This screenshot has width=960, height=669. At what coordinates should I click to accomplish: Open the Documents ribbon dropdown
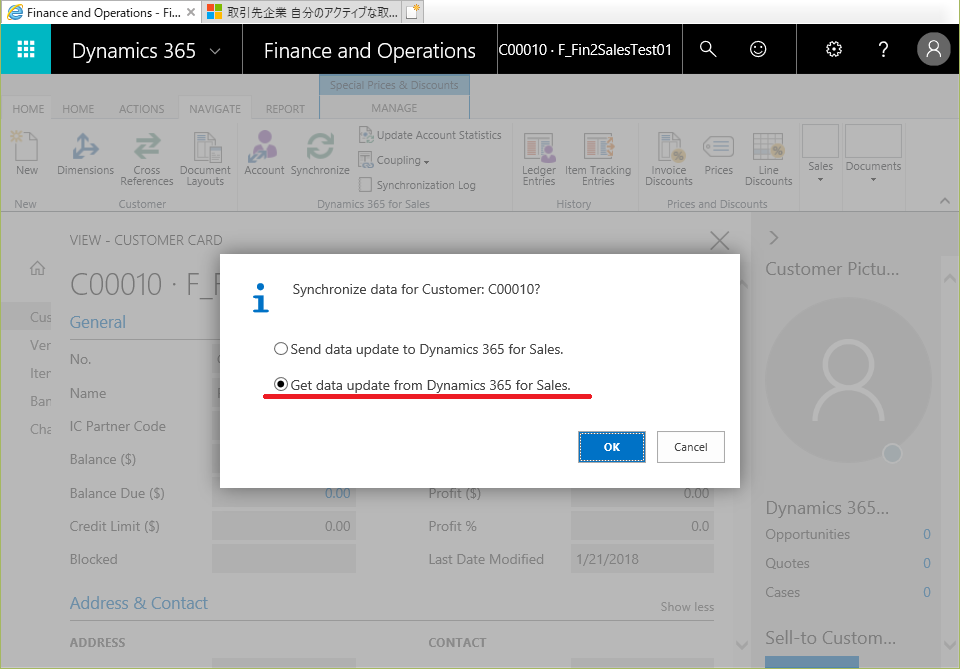click(x=873, y=154)
